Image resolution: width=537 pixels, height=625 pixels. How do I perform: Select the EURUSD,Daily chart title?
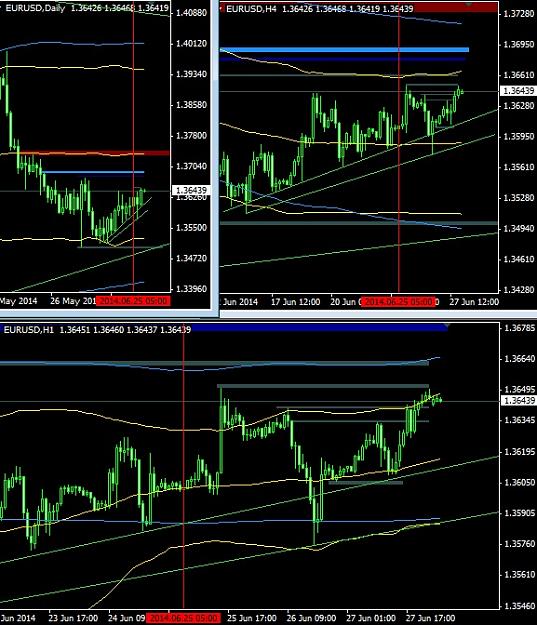coord(35,8)
